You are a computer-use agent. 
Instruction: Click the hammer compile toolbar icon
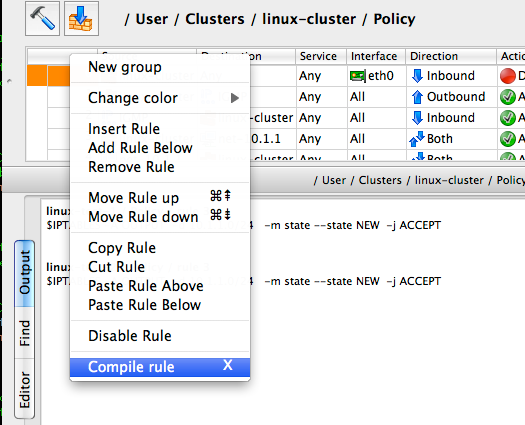pos(42,18)
